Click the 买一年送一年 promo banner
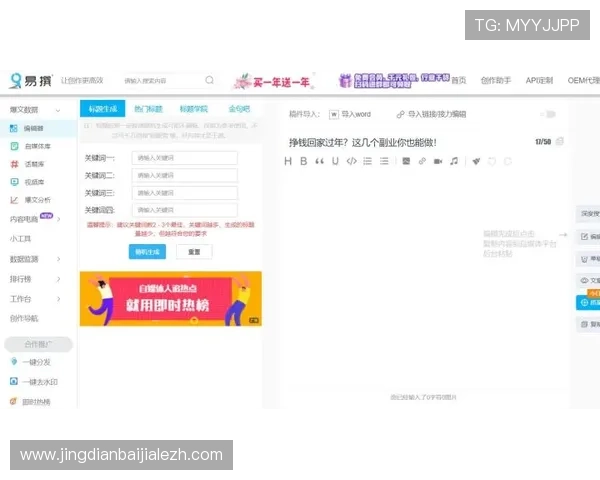 [x=275, y=81]
